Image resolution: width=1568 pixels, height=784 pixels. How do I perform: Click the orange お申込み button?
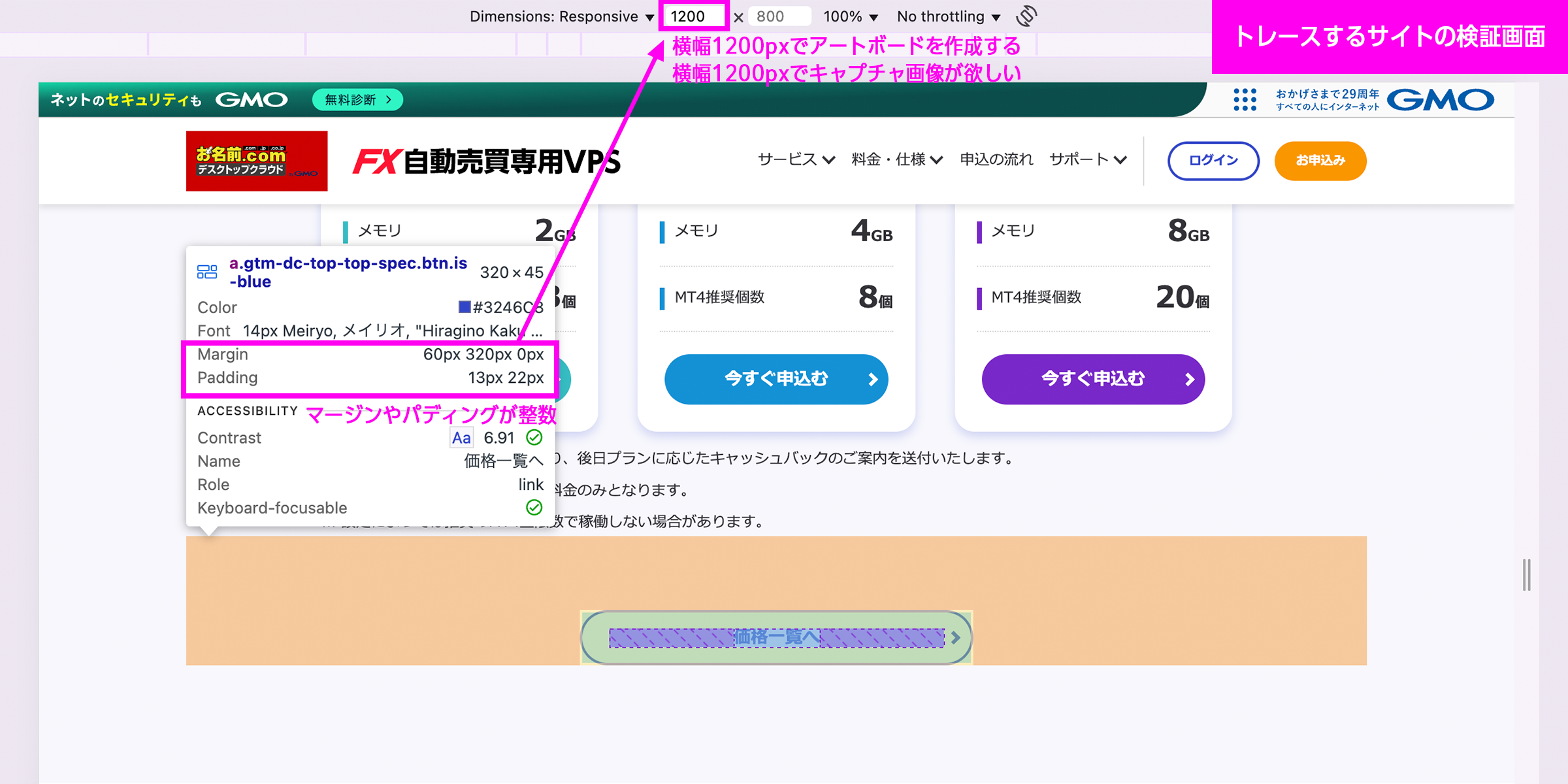point(1320,161)
